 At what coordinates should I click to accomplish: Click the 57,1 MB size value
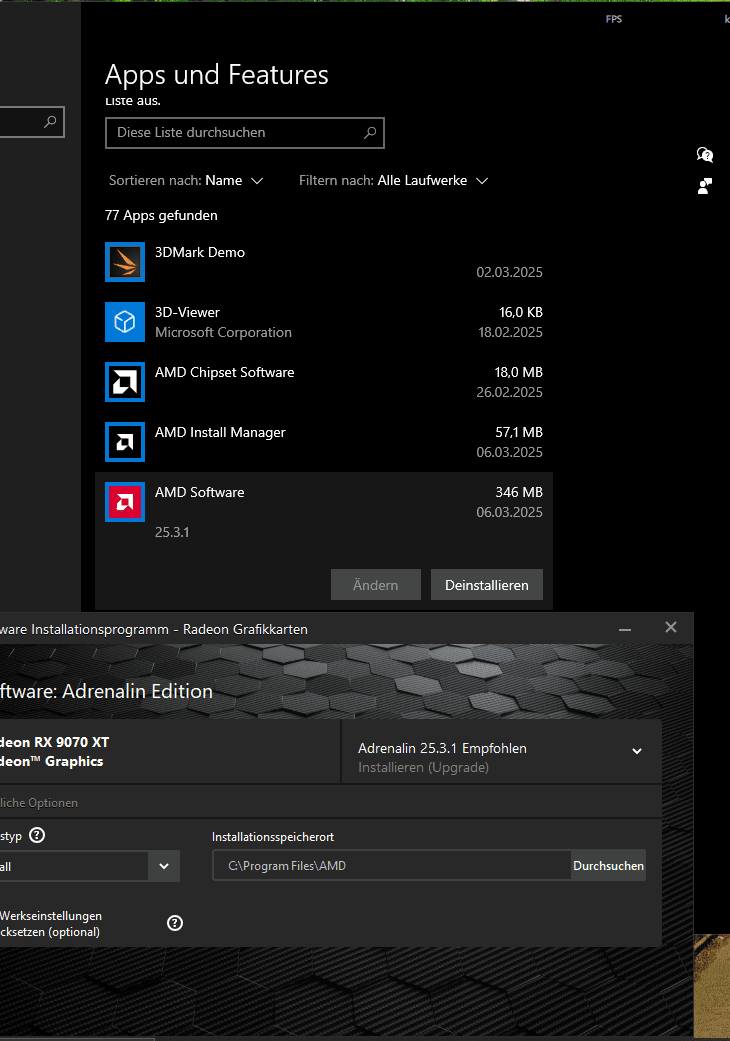(x=519, y=432)
